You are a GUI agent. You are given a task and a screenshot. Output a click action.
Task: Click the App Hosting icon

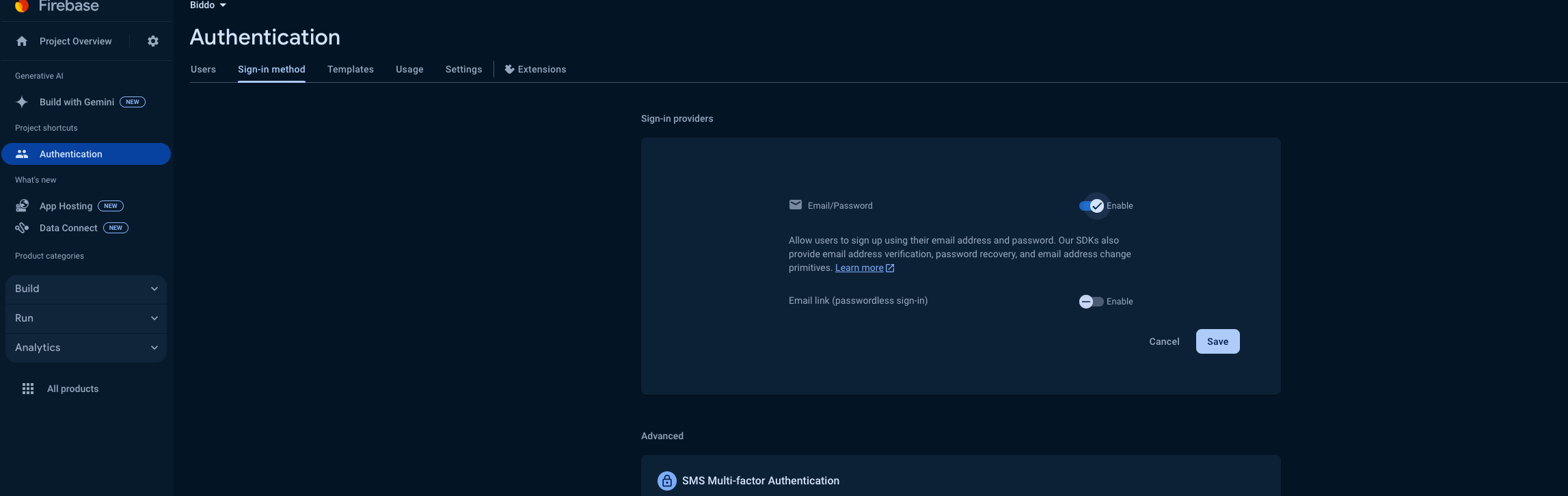[22, 205]
